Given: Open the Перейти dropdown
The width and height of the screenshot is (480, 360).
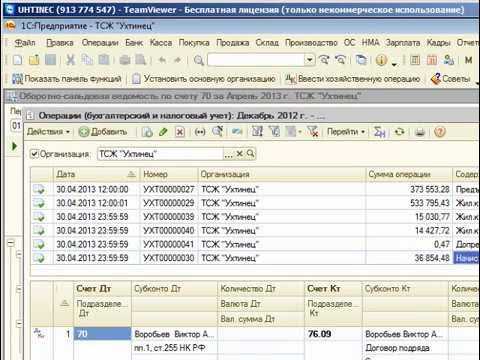Looking at the screenshot, I should (x=346, y=132).
